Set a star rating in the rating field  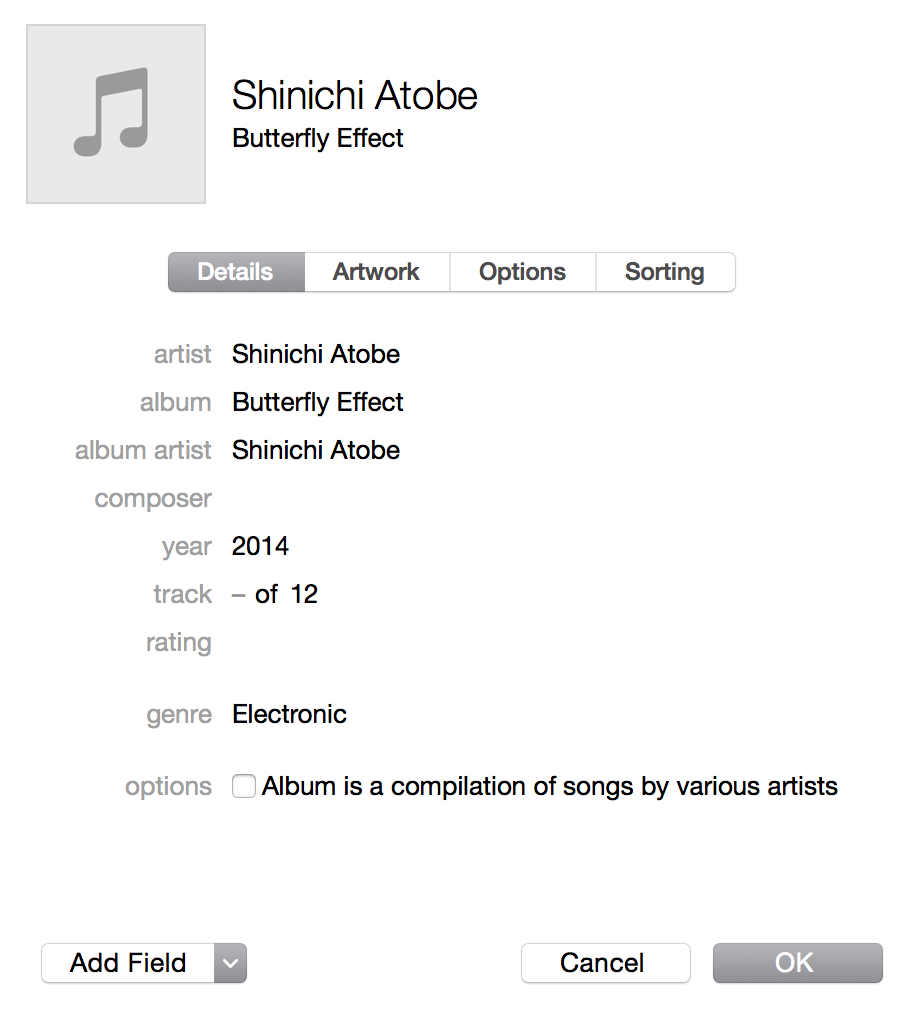[294, 643]
